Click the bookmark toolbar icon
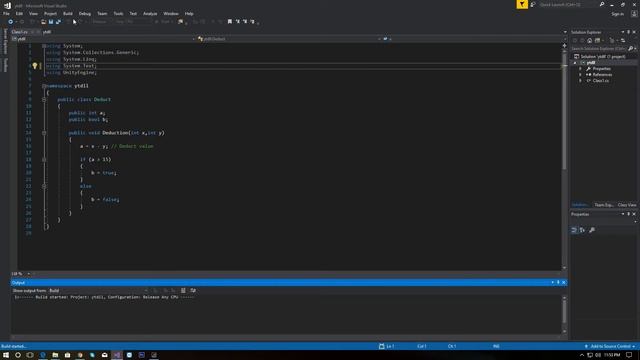 230,22
